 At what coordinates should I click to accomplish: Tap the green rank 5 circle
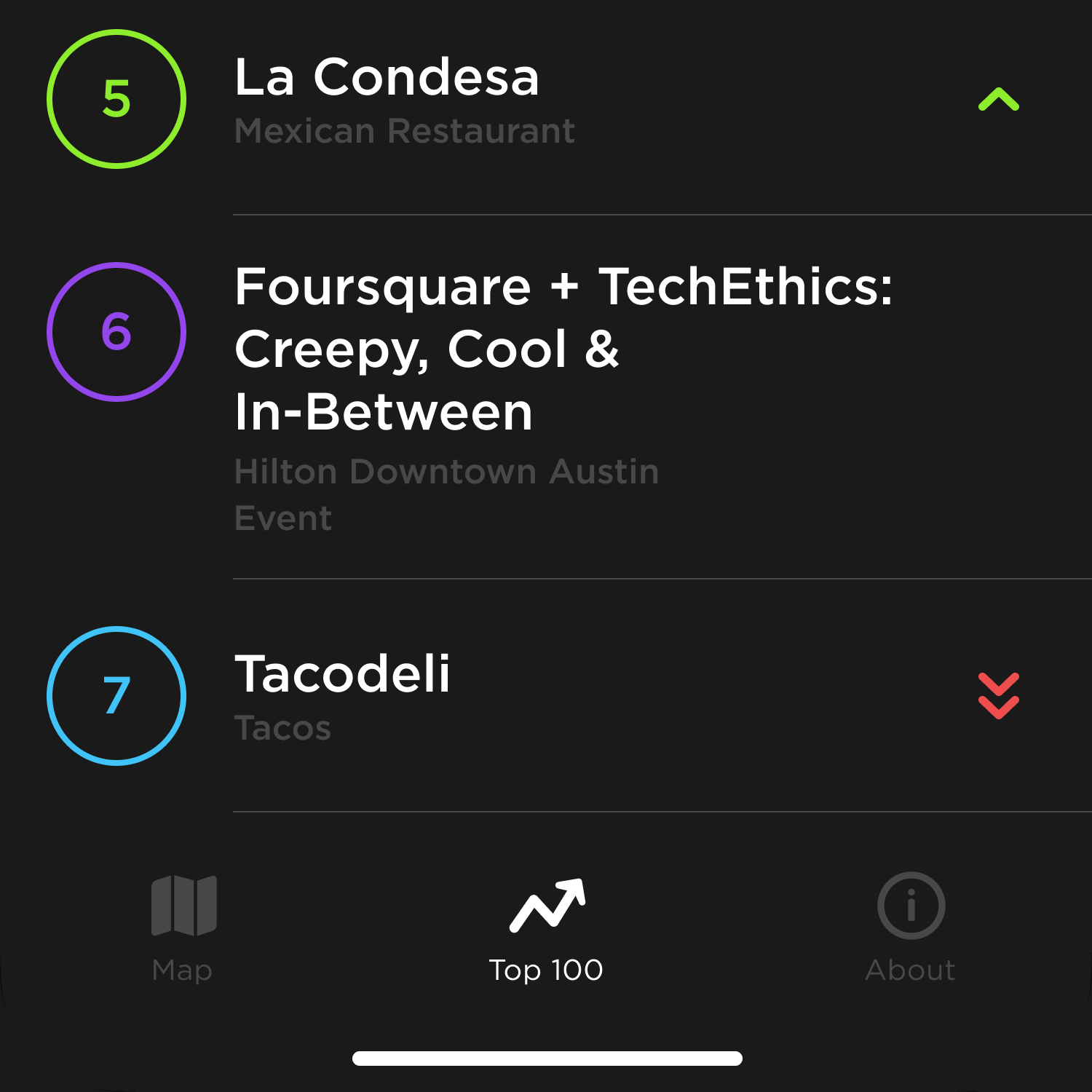click(116, 99)
